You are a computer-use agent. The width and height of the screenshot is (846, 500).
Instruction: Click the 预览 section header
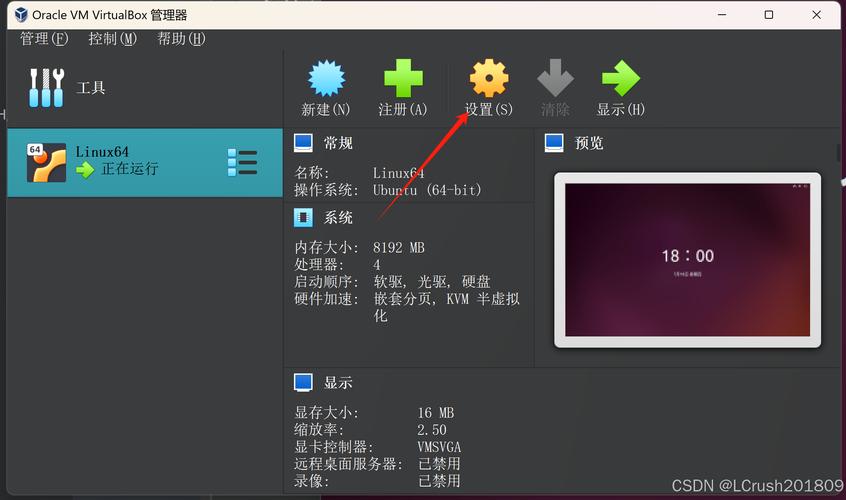click(589, 143)
